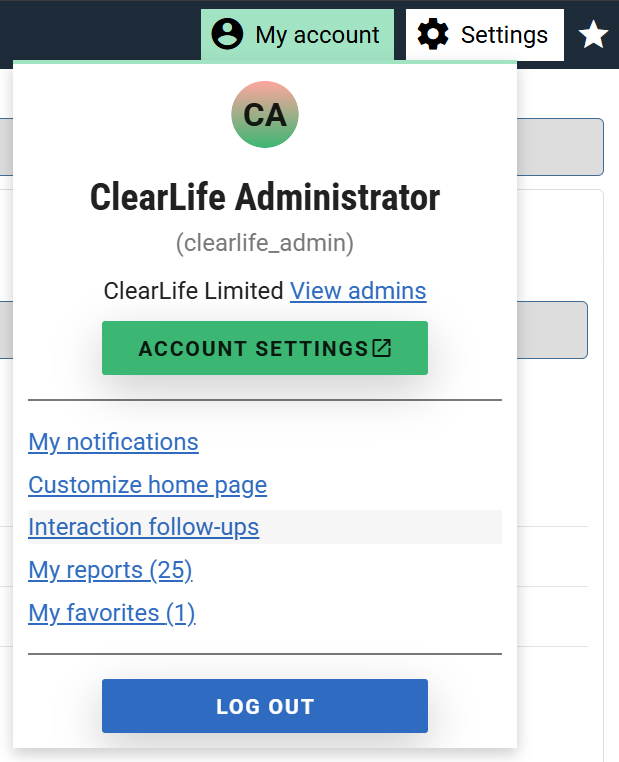Collapse the My account dropdown menu
This screenshot has width=619, height=762.
click(x=316, y=35)
